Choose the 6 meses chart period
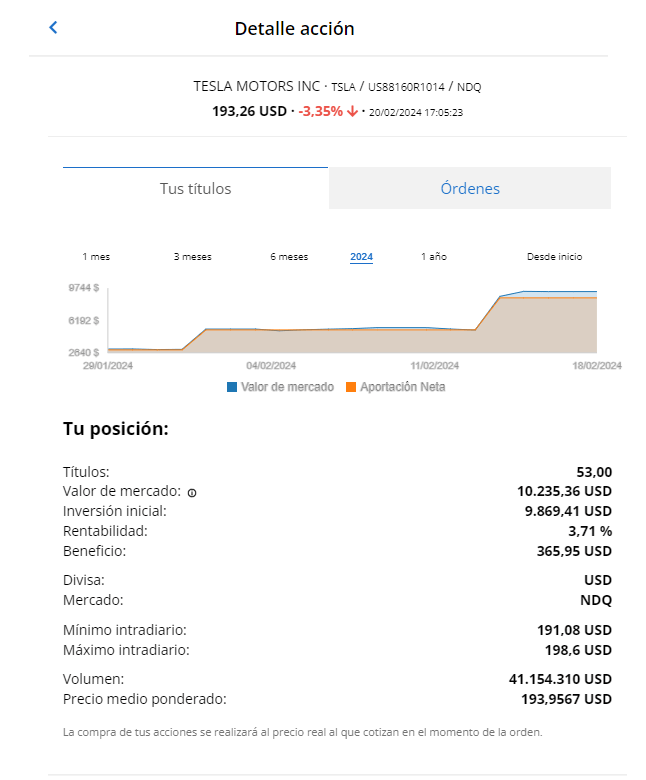Viewport: 646px width, 780px height. click(289, 257)
